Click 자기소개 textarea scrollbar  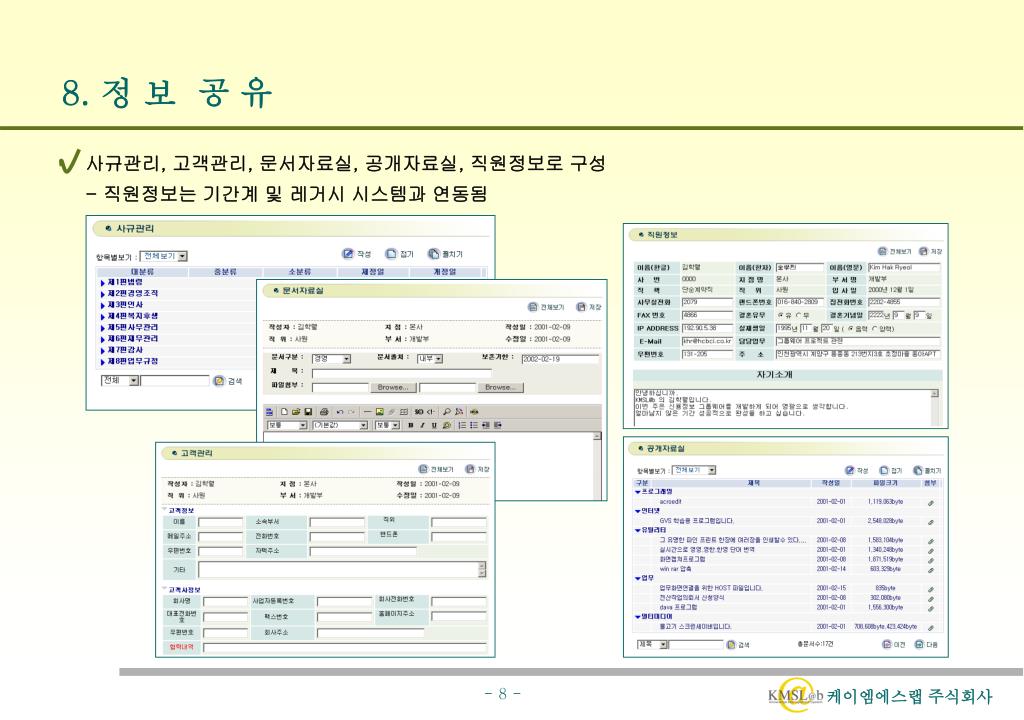coord(935,406)
